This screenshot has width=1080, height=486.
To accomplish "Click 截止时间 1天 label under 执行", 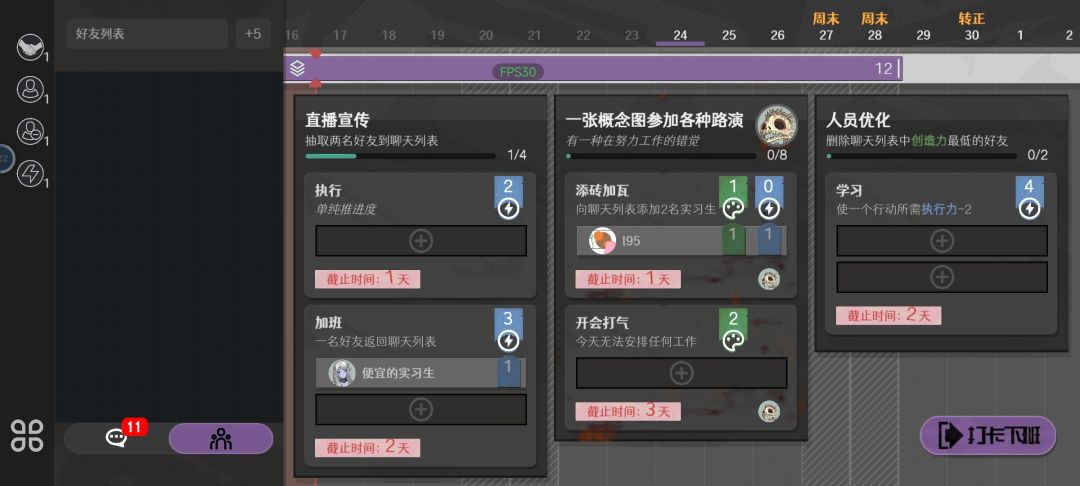I will pyautogui.click(x=367, y=279).
